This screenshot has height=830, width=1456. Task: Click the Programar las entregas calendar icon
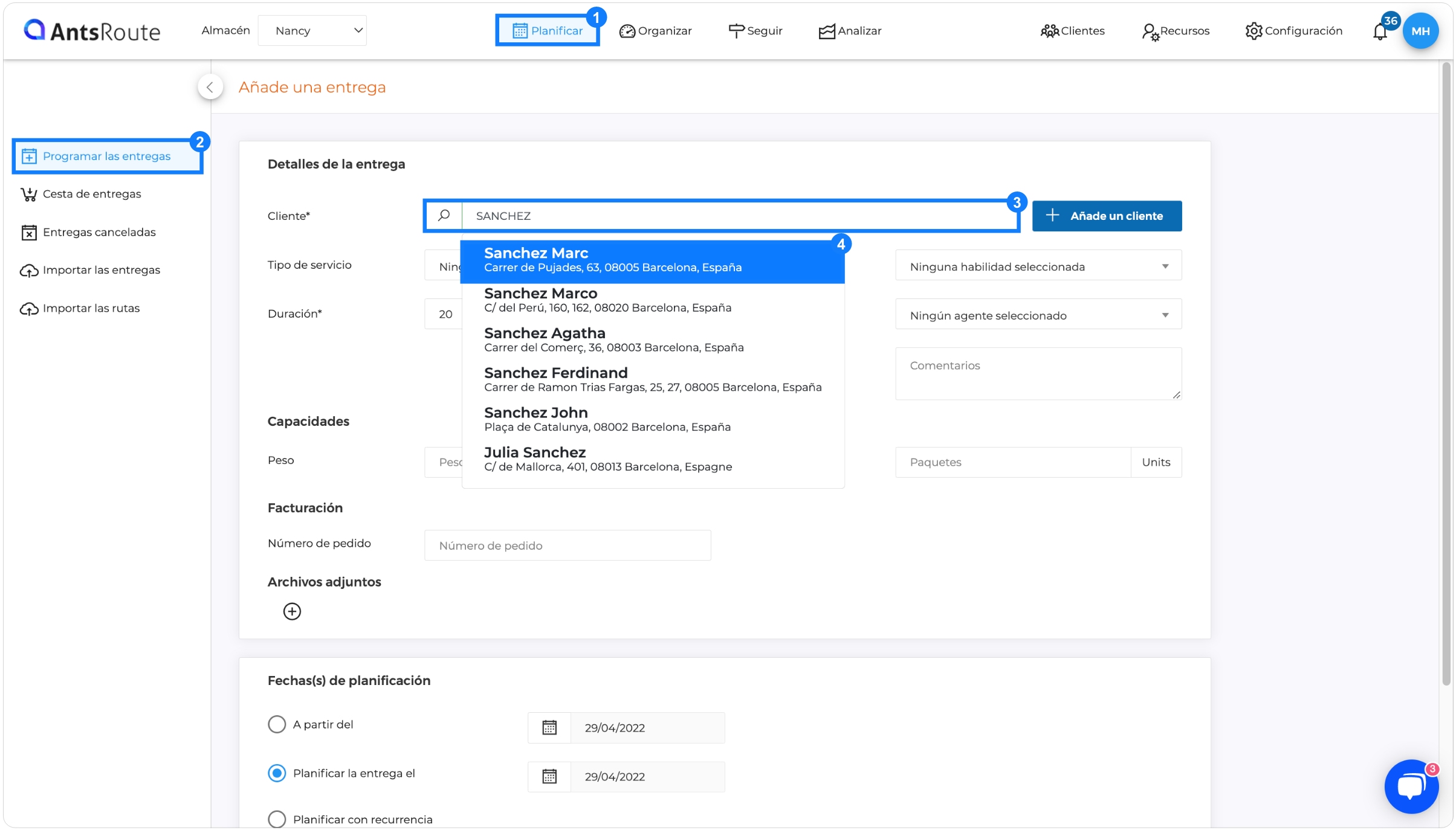pos(29,156)
